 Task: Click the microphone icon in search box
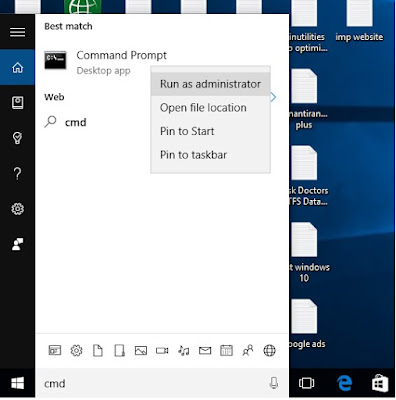[x=274, y=383]
